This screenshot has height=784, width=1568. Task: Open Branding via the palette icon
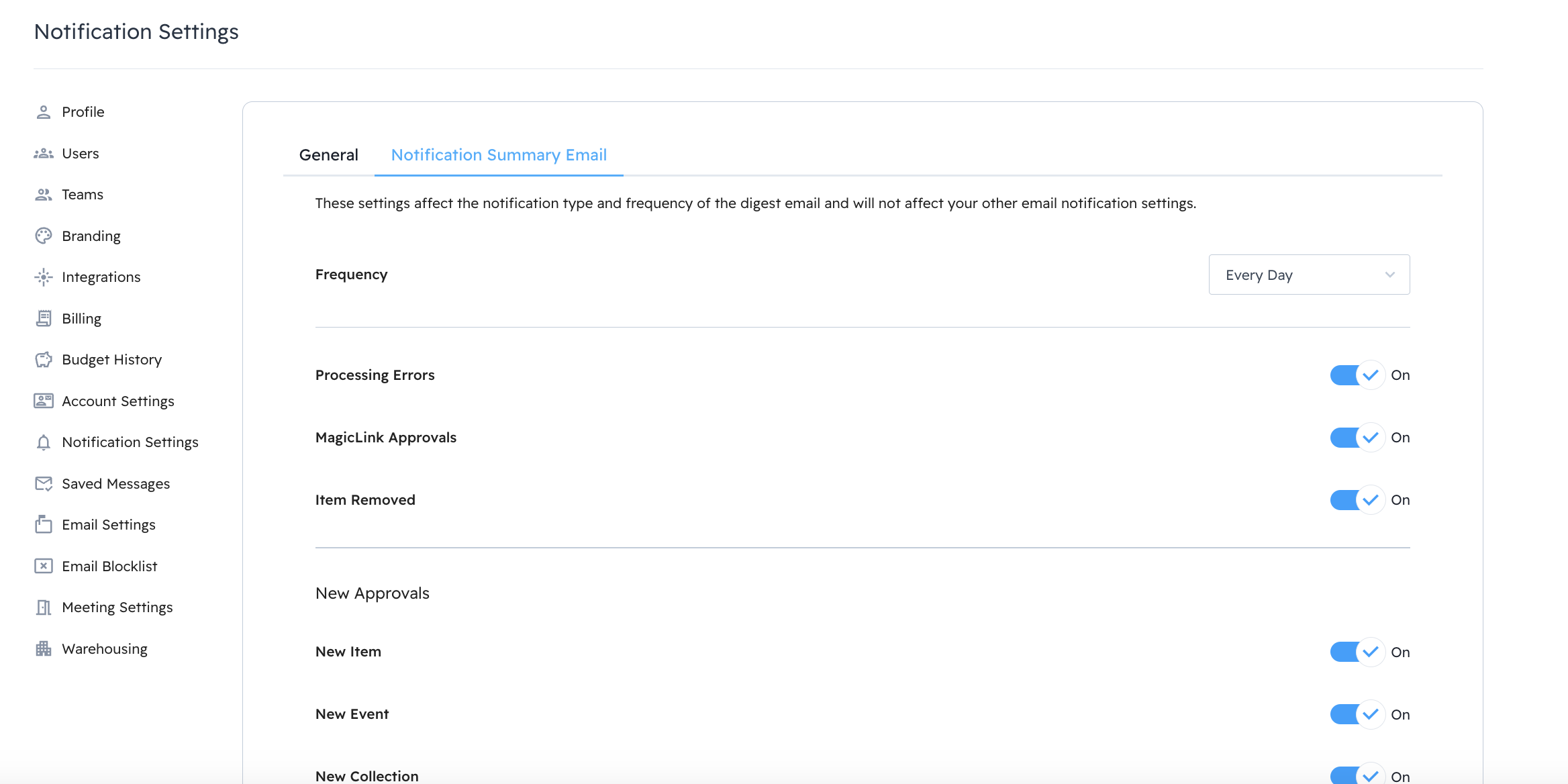pos(44,236)
